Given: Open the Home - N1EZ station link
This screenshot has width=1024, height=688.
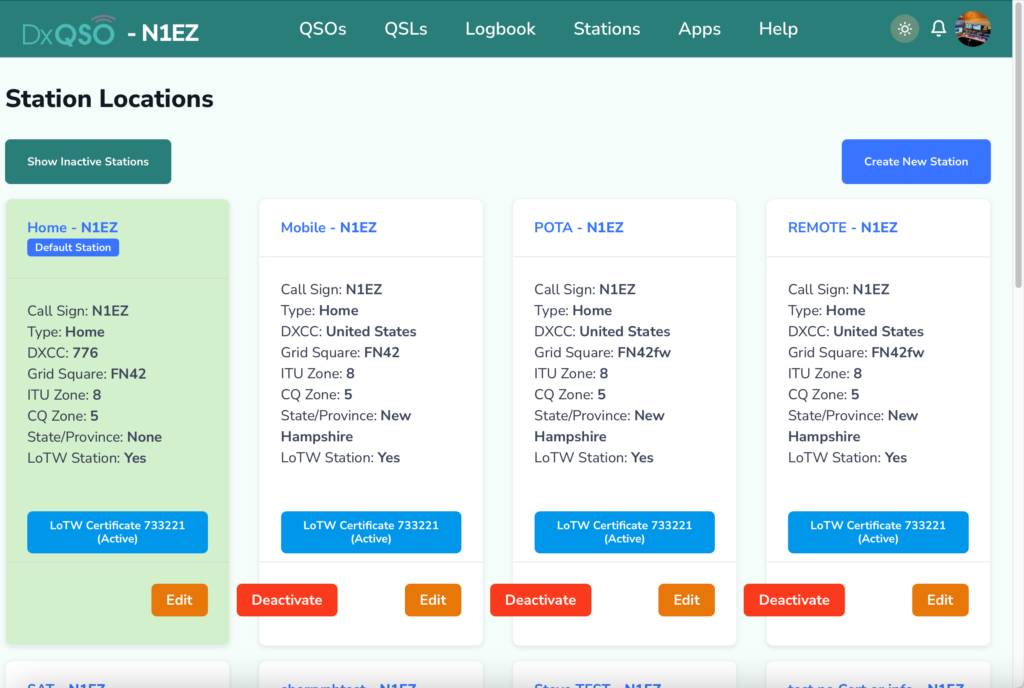Looking at the screenshot, I should (72, 227).
